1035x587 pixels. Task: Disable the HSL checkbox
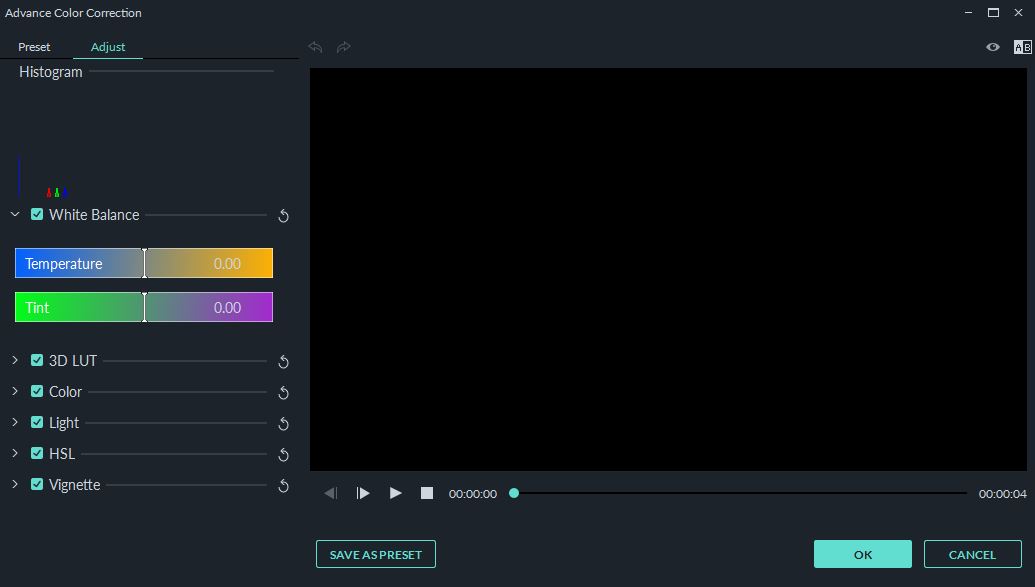click(37, 453)
